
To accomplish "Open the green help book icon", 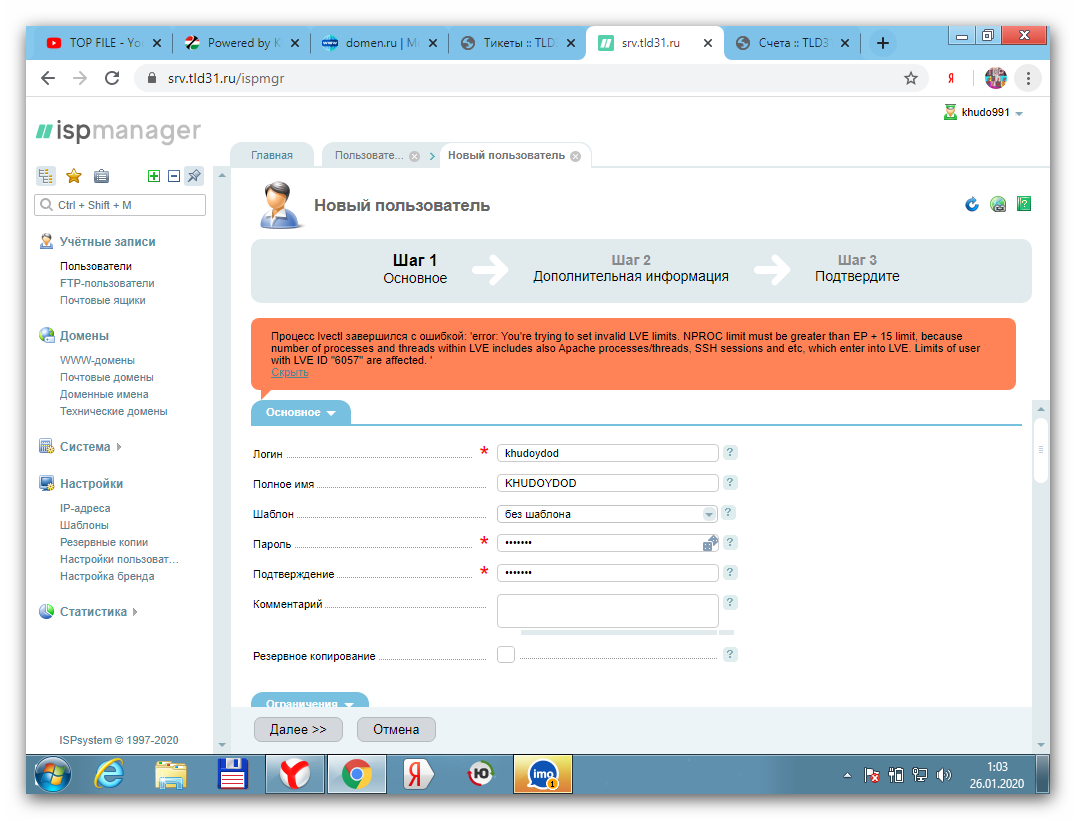I will [1023, 204].
